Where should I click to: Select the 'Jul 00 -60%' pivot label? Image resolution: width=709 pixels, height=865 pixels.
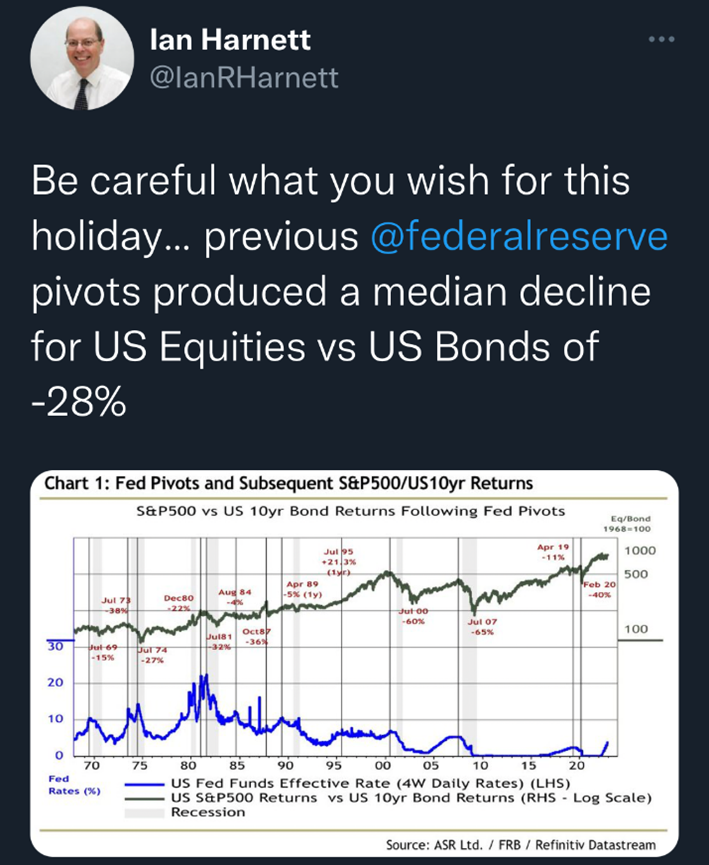tap(413, 615)
